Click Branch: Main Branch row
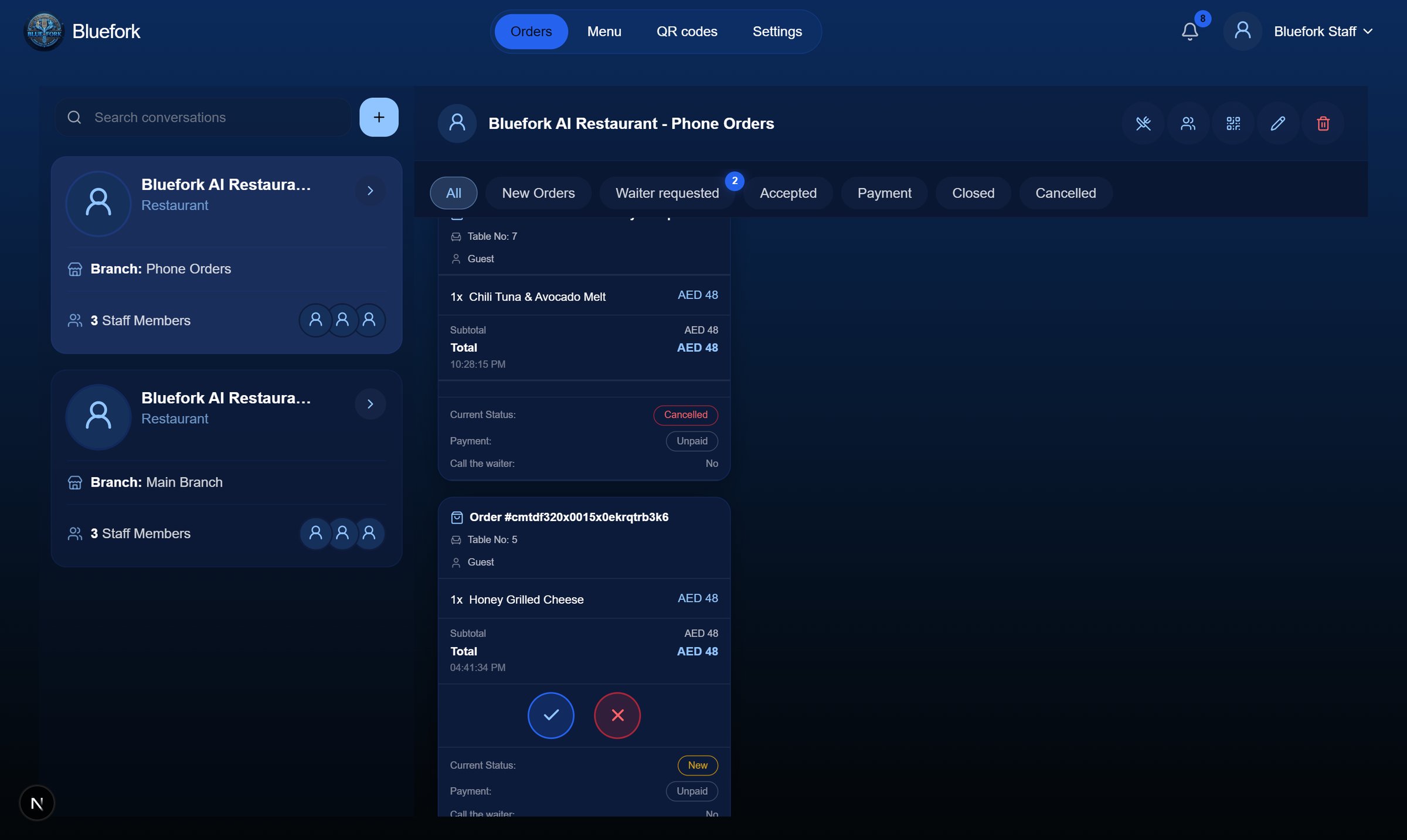The image size is (1407, 840). (226, 482)
